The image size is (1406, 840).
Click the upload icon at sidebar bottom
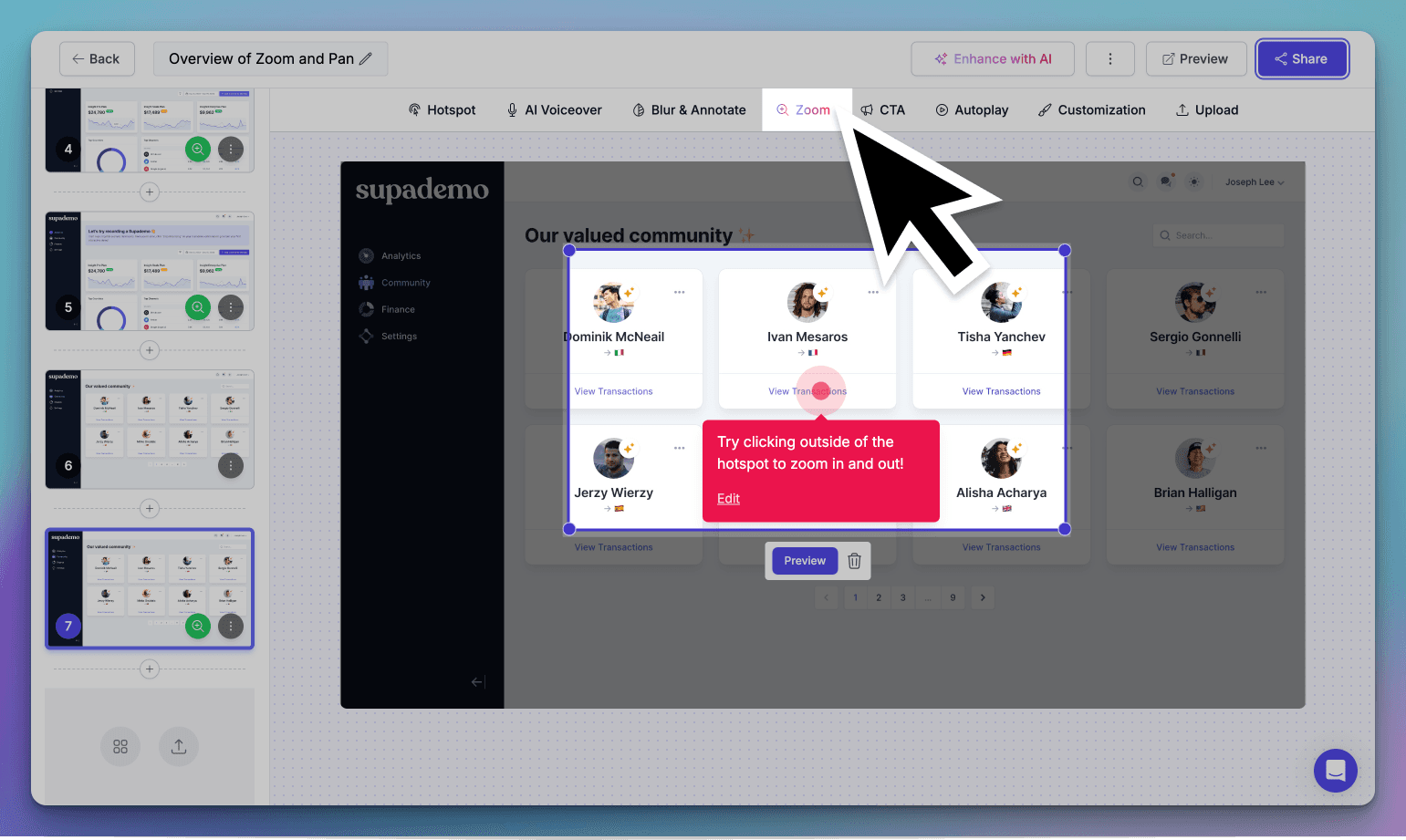pos(179,746)
